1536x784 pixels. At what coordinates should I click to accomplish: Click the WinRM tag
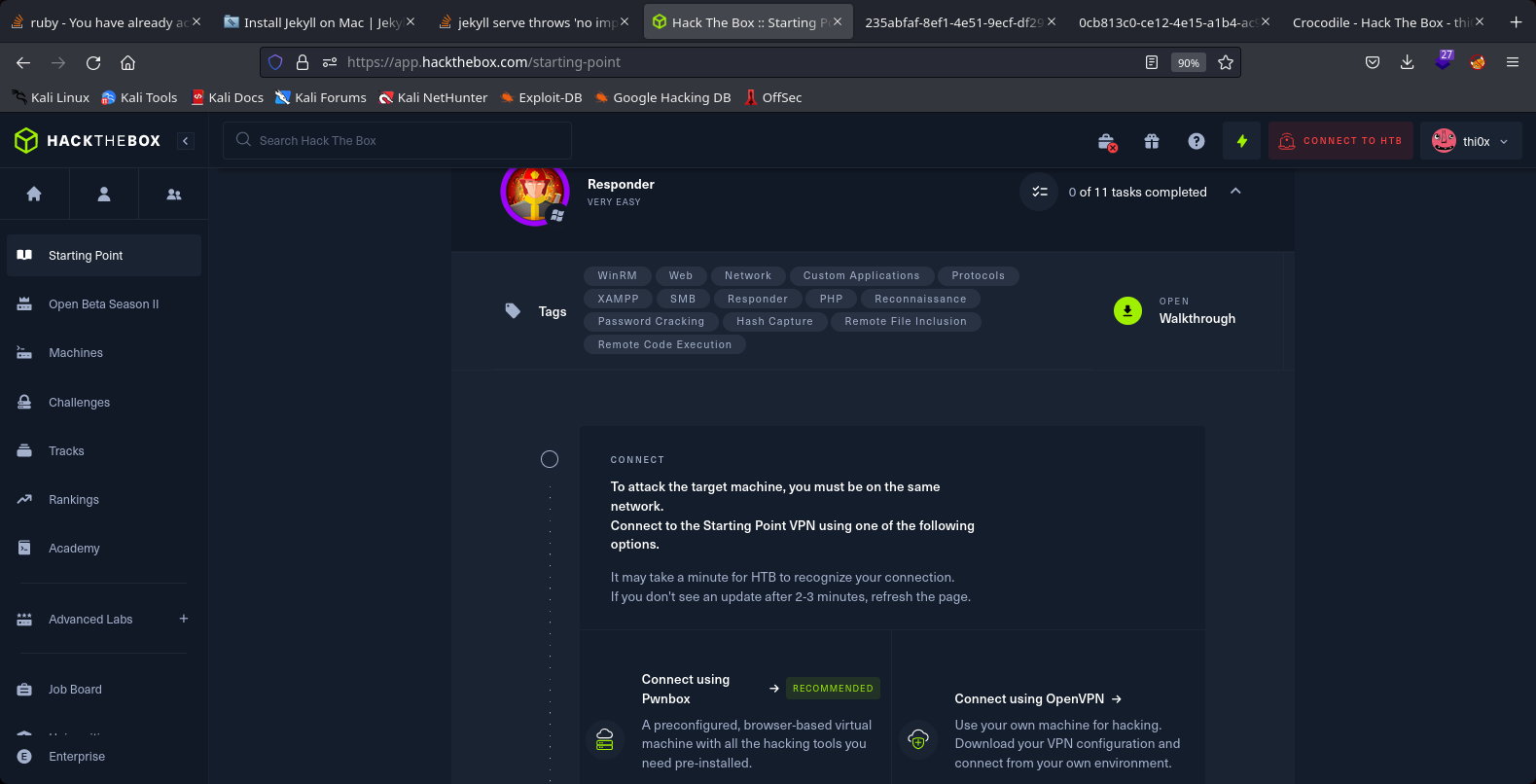(x=617, y=276)
